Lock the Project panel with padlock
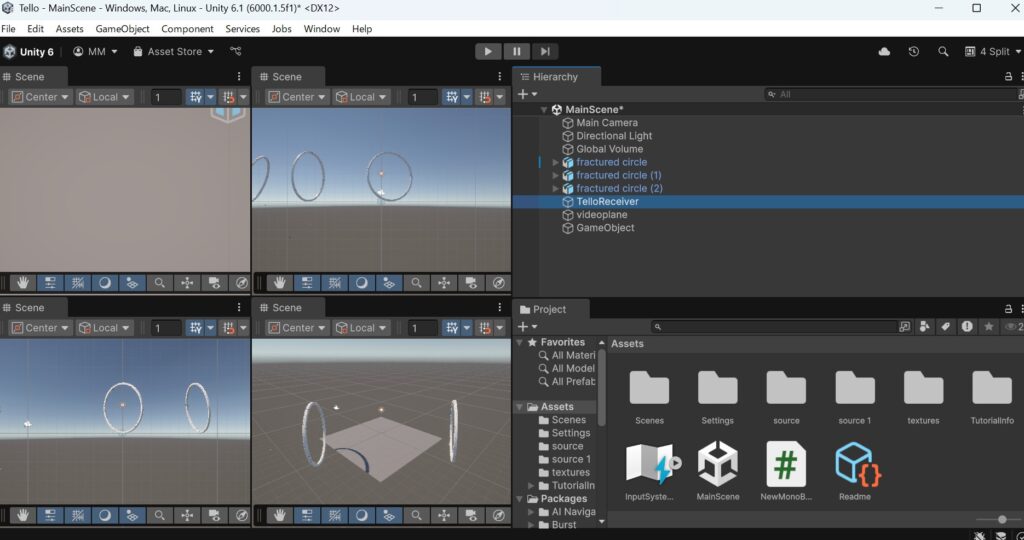 point(1008,309)
